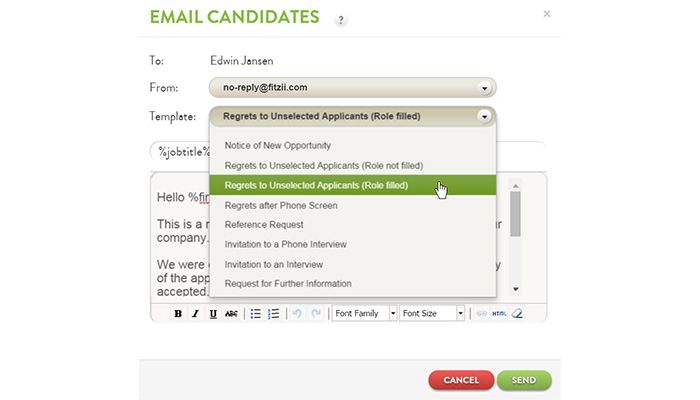This screenshot has width=700, height=400.
Task: Toggle italic formatting in editor toolbar
Action: [195, 314]
